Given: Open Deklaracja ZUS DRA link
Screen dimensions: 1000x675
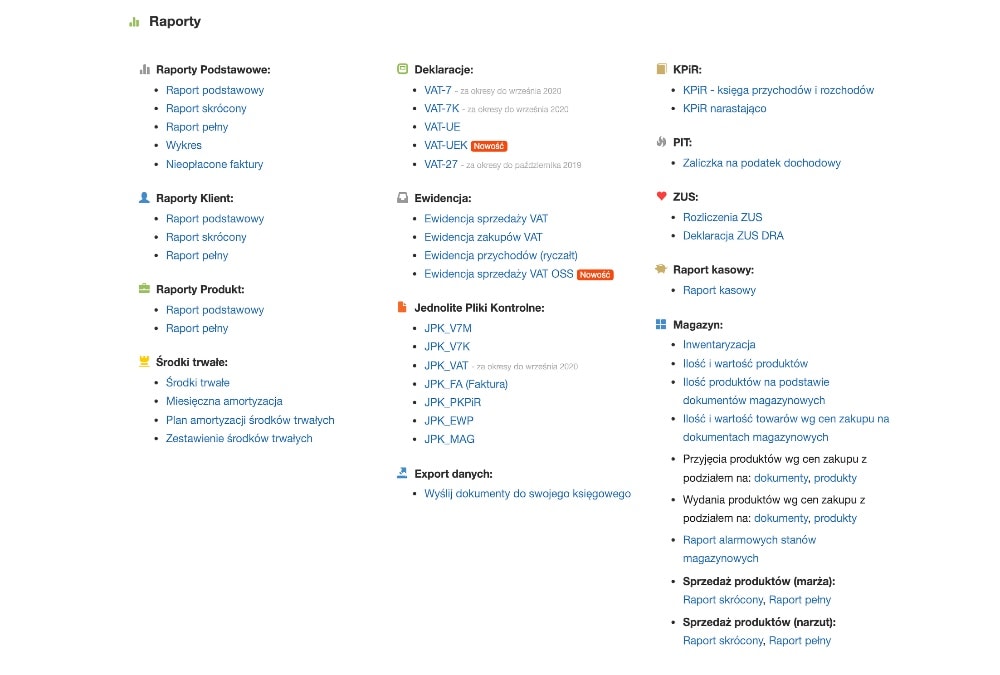Looking at the screenshot, I should (733, 236).
